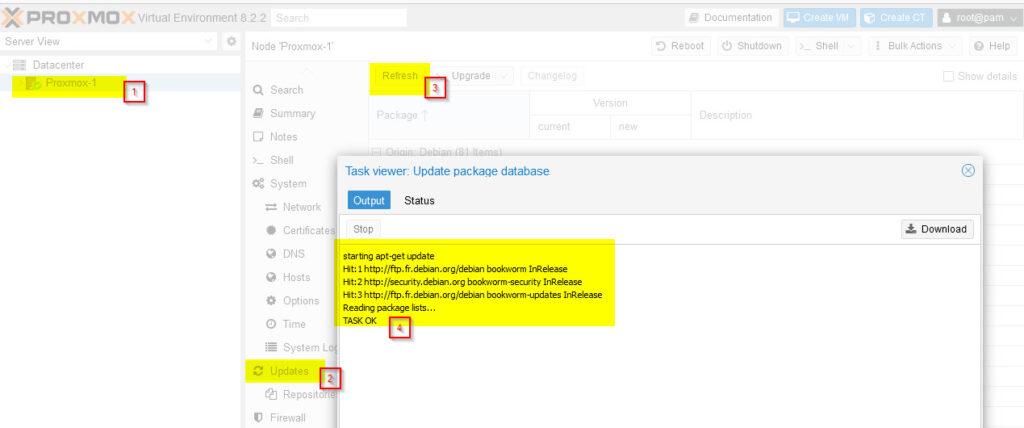Click the 'starting apt-get update' line

tap(389, 255)
